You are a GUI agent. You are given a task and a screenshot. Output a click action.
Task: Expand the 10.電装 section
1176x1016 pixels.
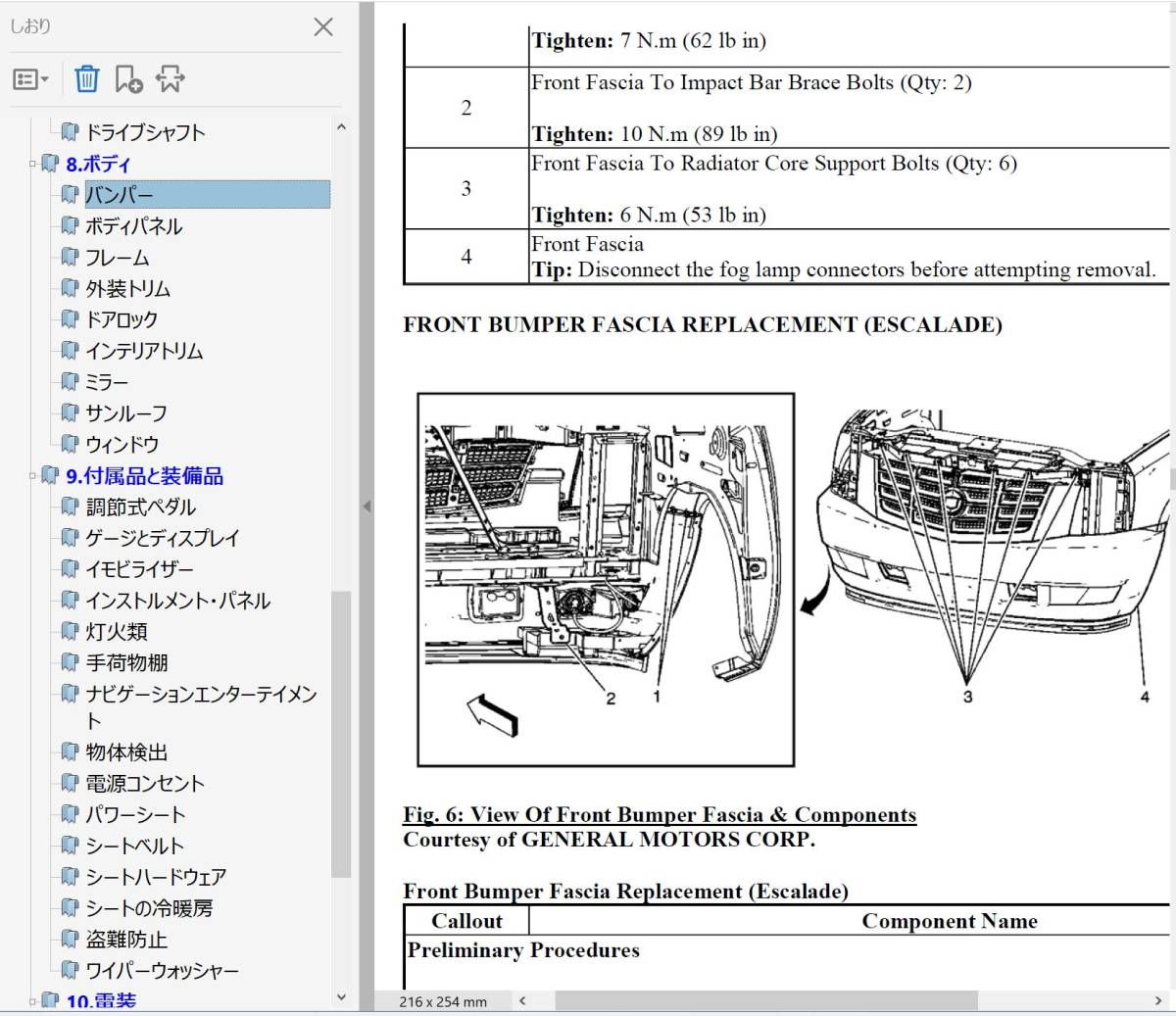[x=31, y=1001]
